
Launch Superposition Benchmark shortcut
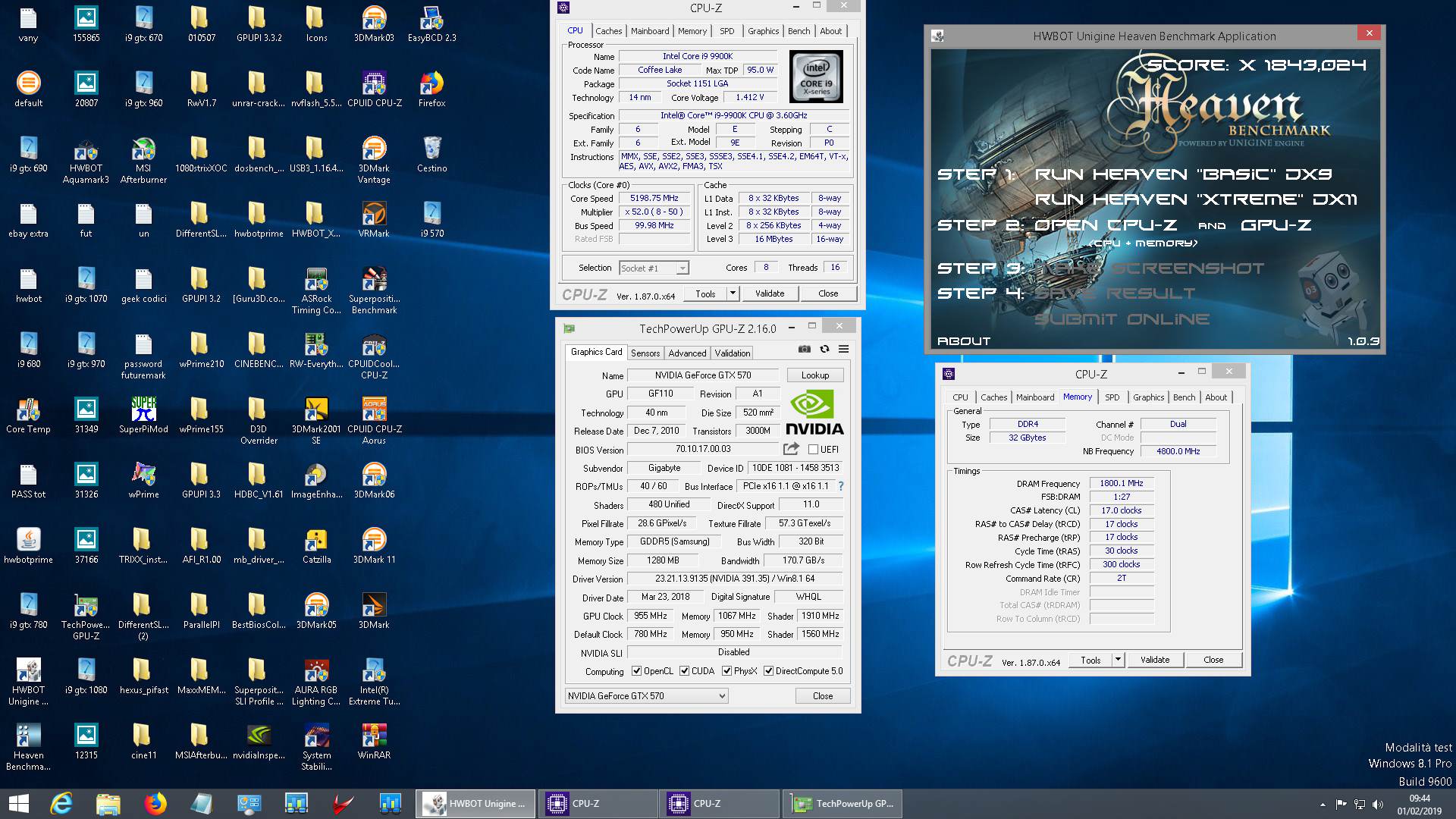click(x=374, y=291)
